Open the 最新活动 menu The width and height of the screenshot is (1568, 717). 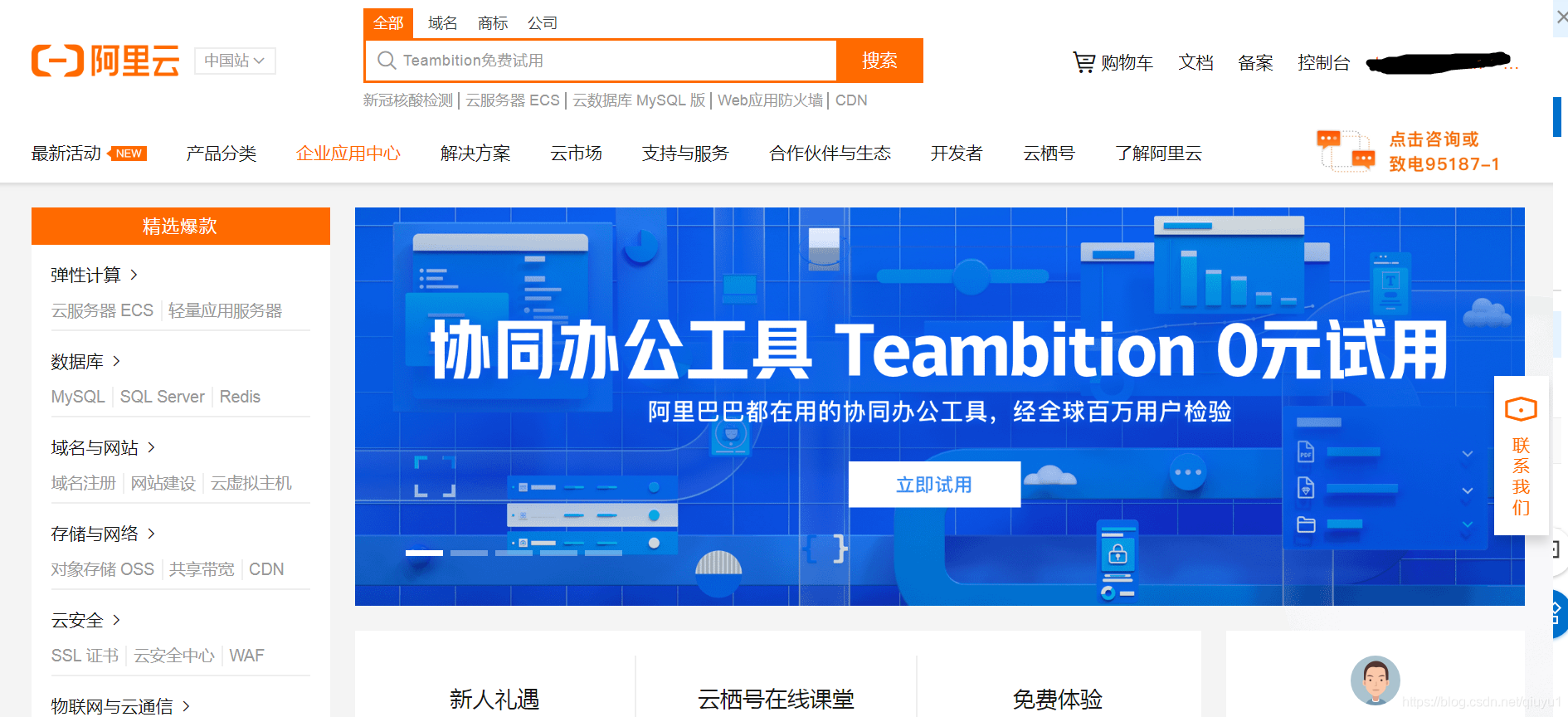[x=66, y=154]
